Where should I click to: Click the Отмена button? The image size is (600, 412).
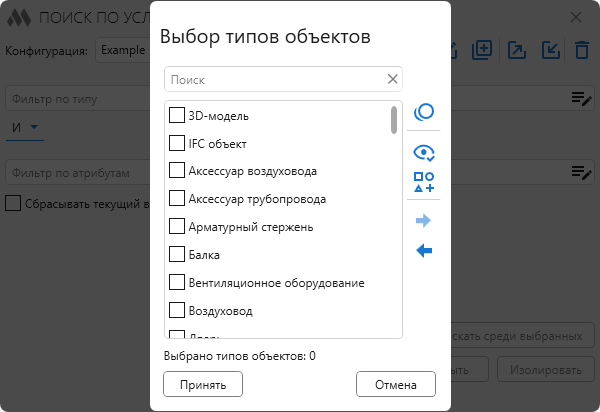tap(395, 384)
